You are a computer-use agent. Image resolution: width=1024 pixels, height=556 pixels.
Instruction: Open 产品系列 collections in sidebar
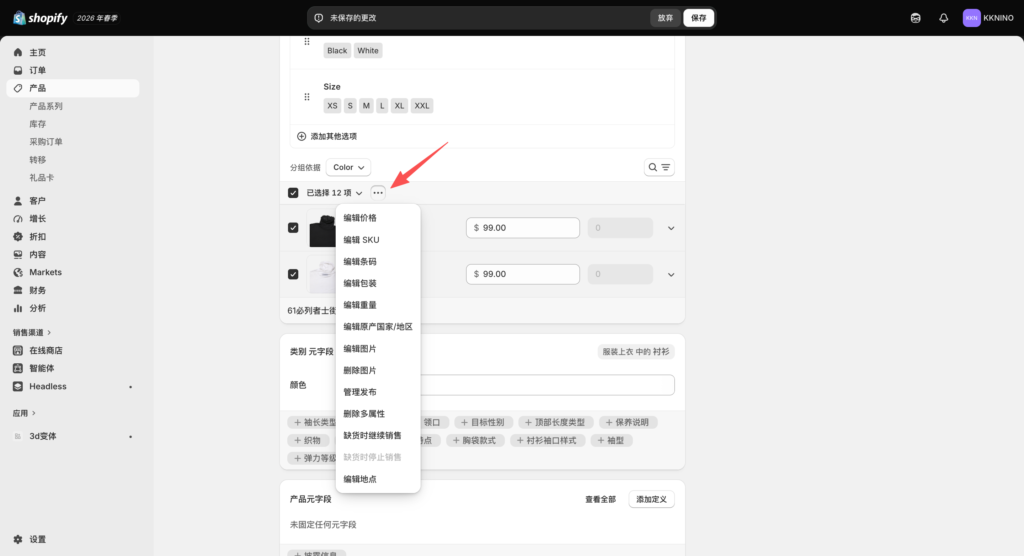46,106
